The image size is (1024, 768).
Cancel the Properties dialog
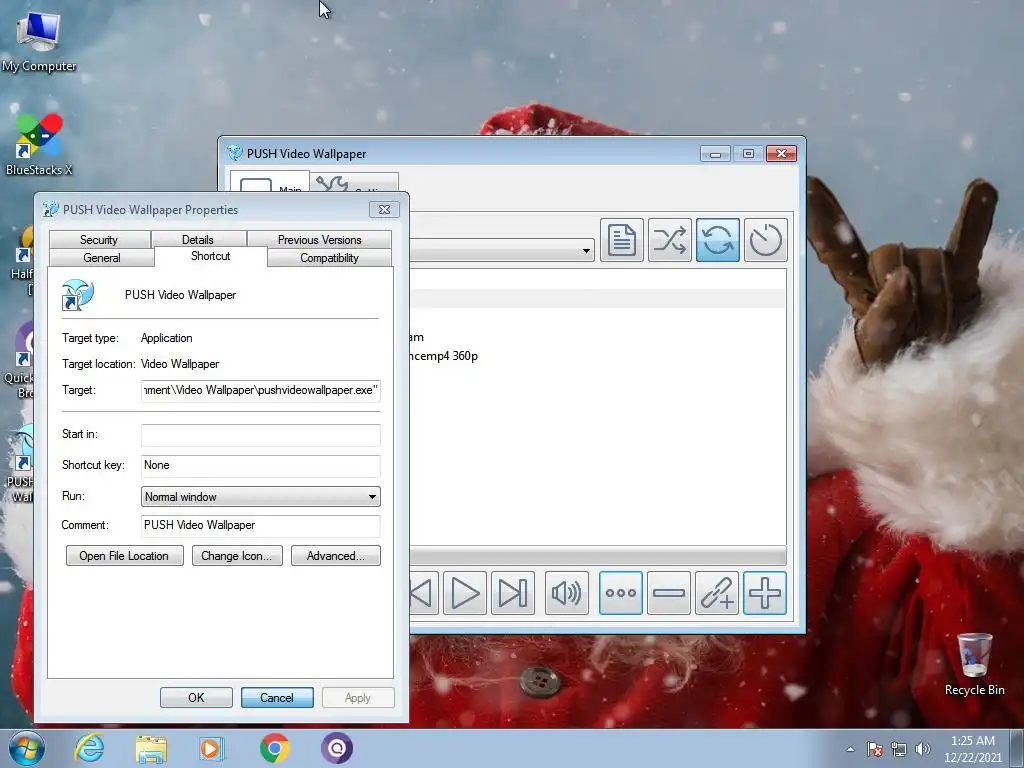click(x=277, y=697)
